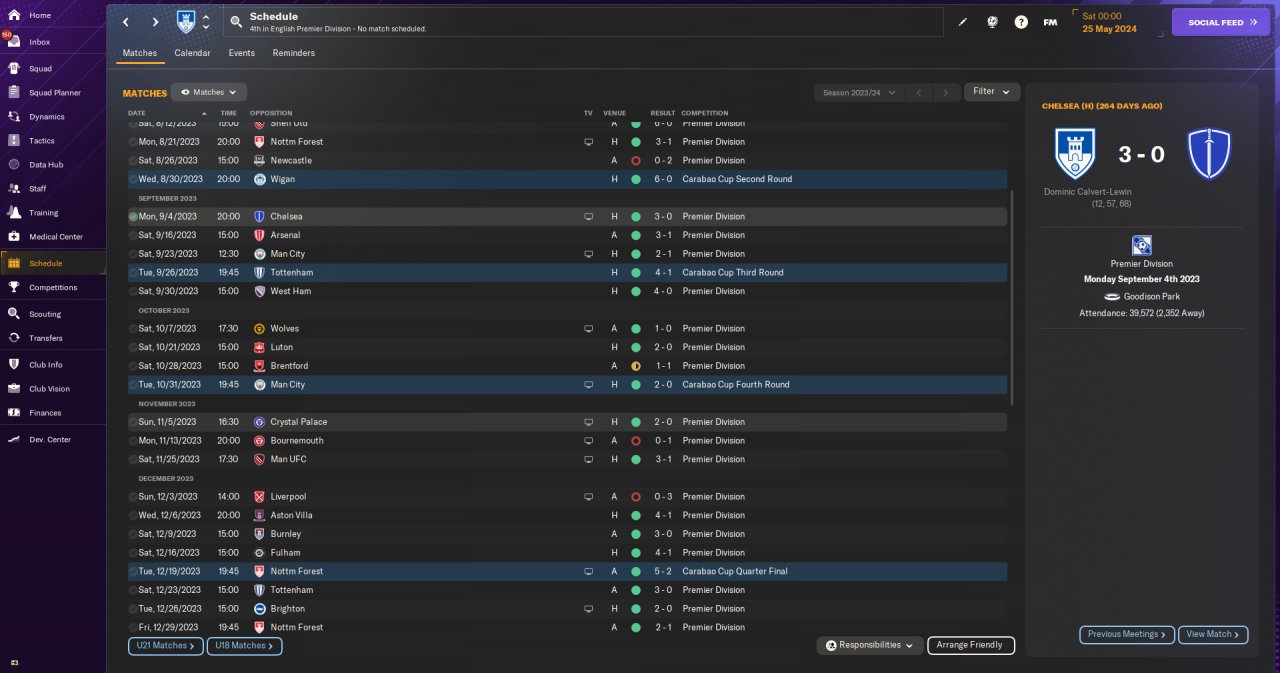Click the View Match button
The image size is (1280, 673).
[x=1214, y=634]
